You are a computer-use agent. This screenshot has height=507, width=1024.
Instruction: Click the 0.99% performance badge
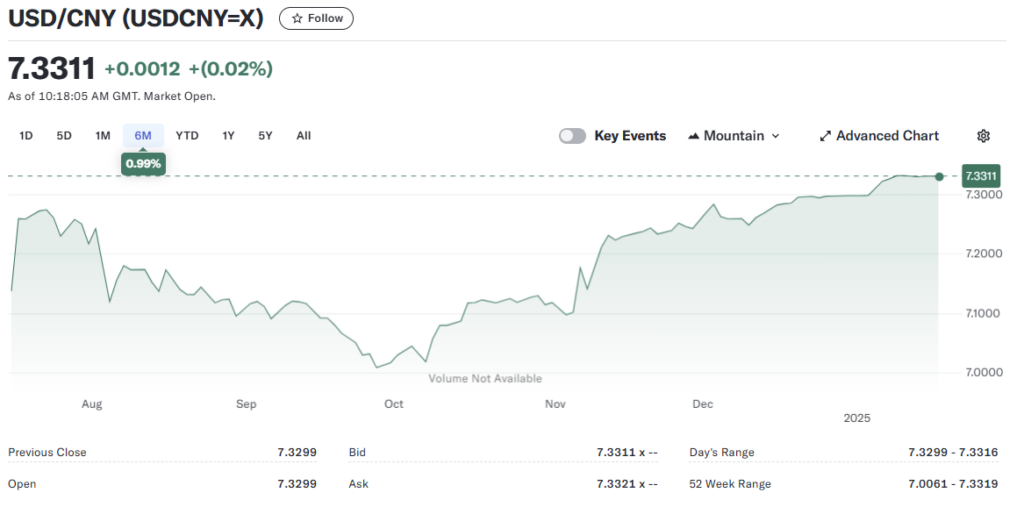pyautogui.click(x=143, y=163)
